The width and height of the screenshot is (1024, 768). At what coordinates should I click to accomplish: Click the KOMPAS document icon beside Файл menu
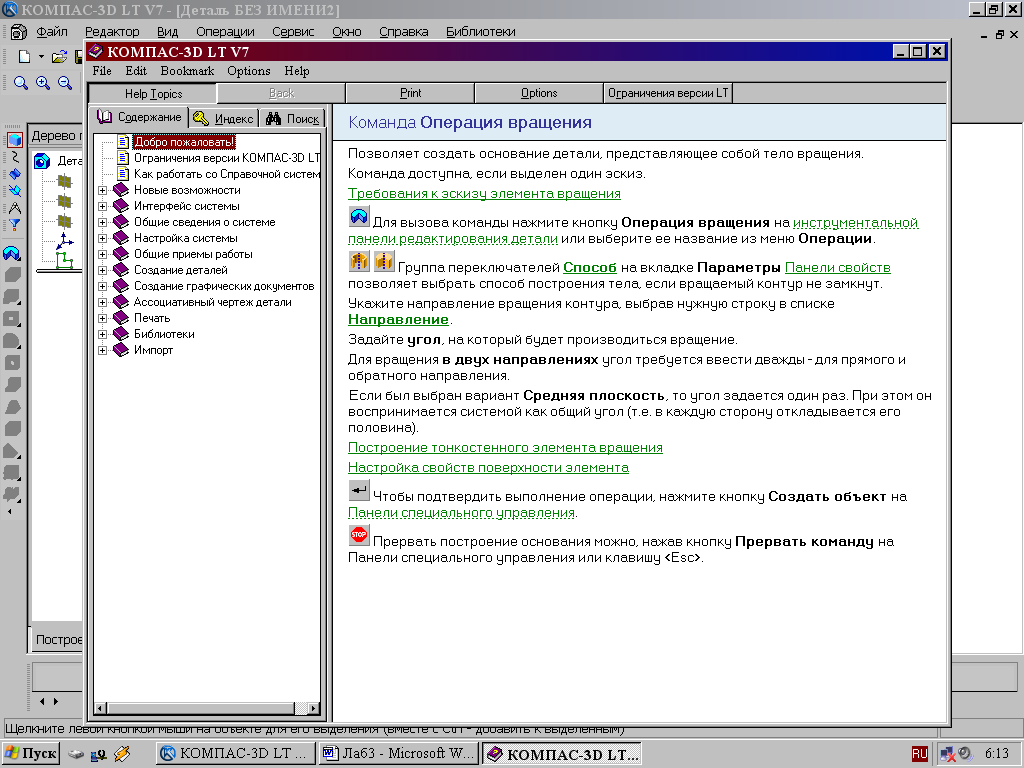click(x=18, y=31)
